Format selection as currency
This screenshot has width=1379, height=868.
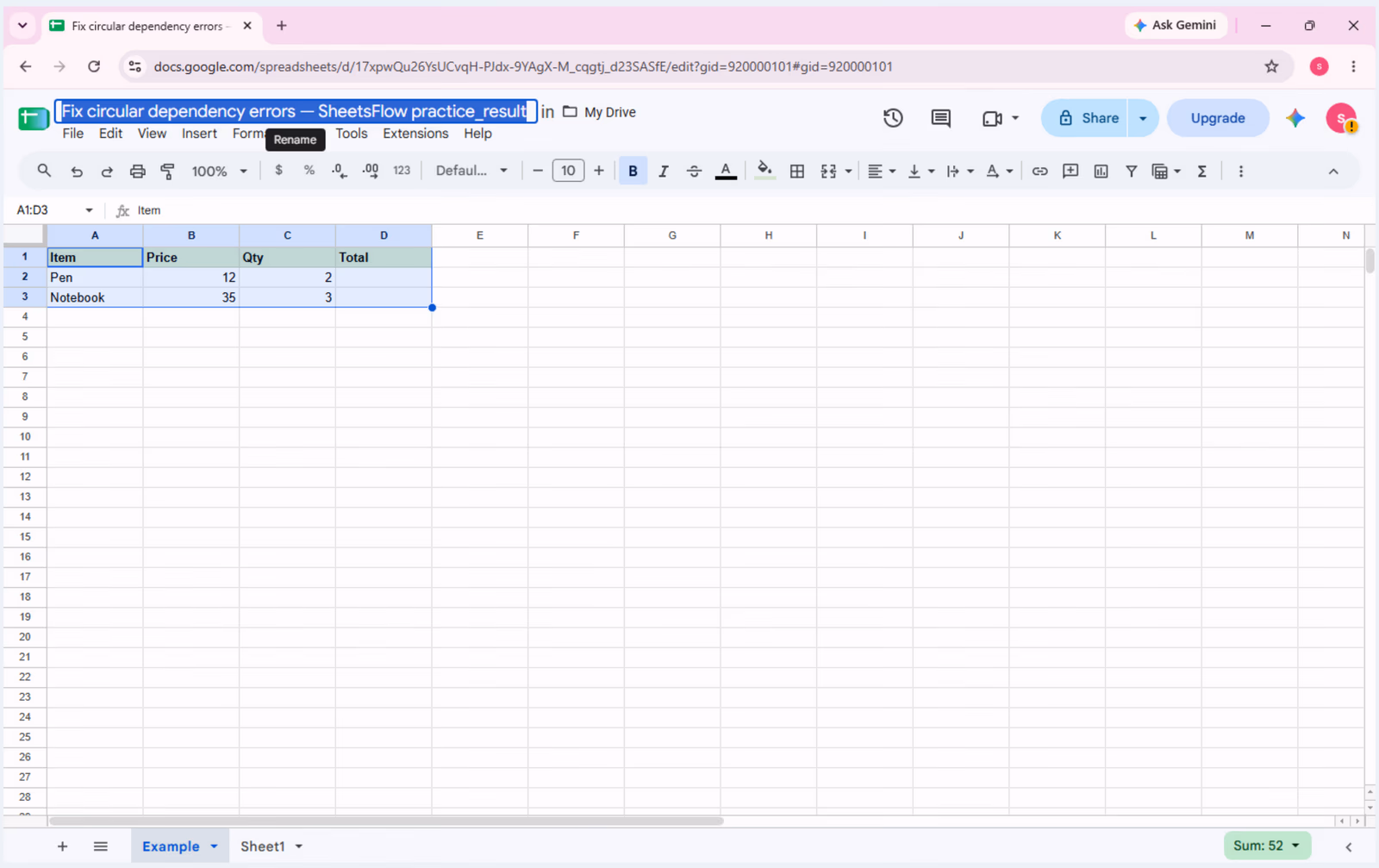click(278, 171)
